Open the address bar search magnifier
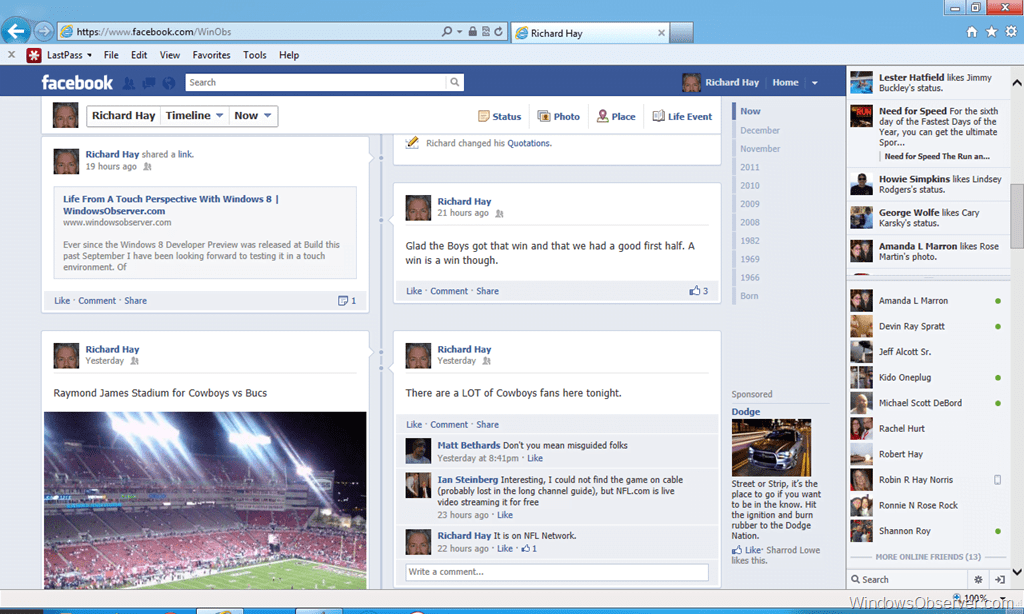The image size is (1024, 614). 447,31
